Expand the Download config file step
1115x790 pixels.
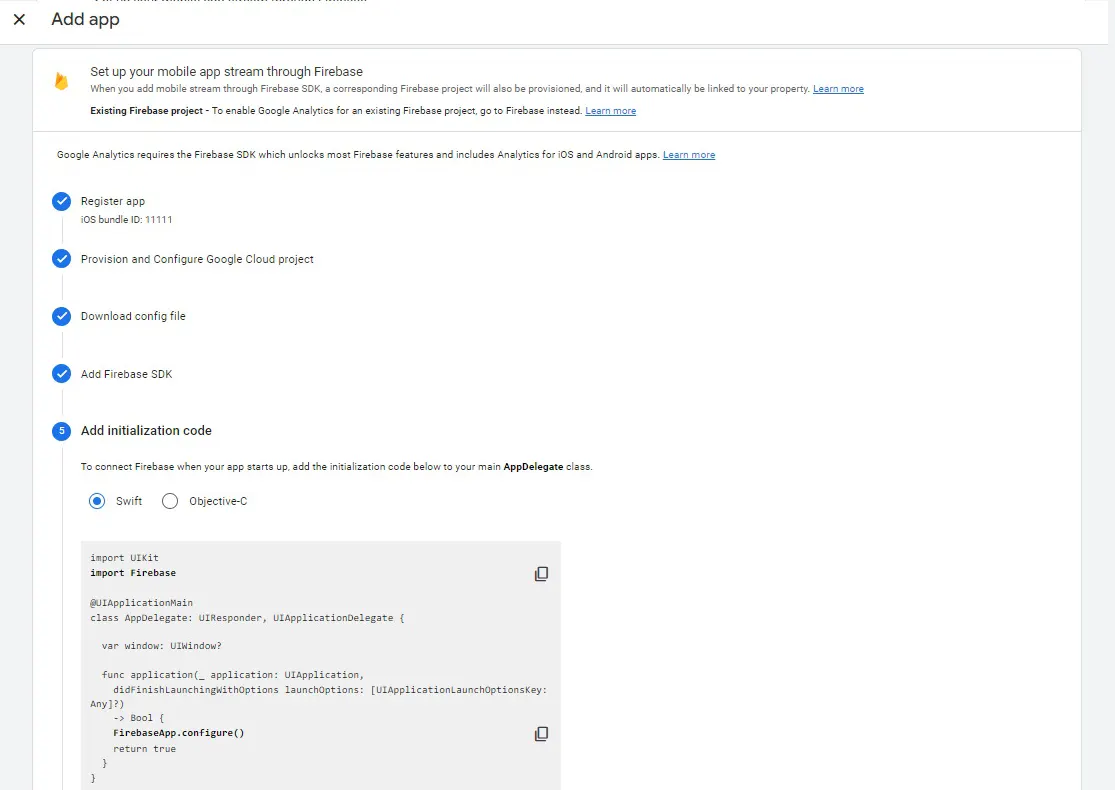click(133, 316)
